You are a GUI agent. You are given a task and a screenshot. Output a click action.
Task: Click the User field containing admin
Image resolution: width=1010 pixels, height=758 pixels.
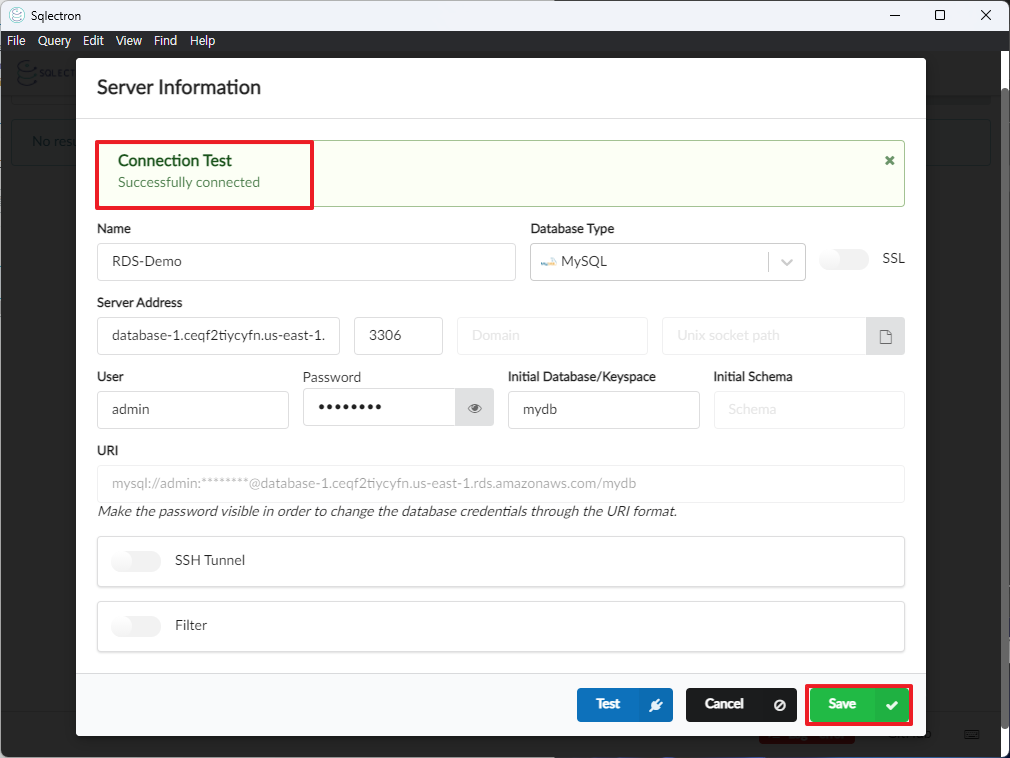click(193, 410)
